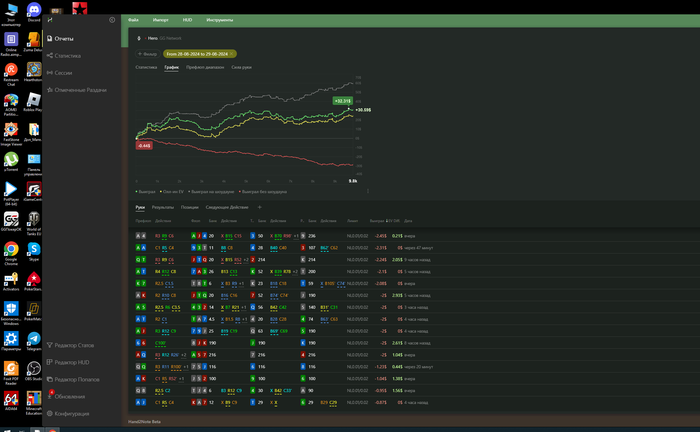Viewport: 700px width, 432px height.
Task: Select the first hand row with -2.45$
Action: [x=414, y=236]
